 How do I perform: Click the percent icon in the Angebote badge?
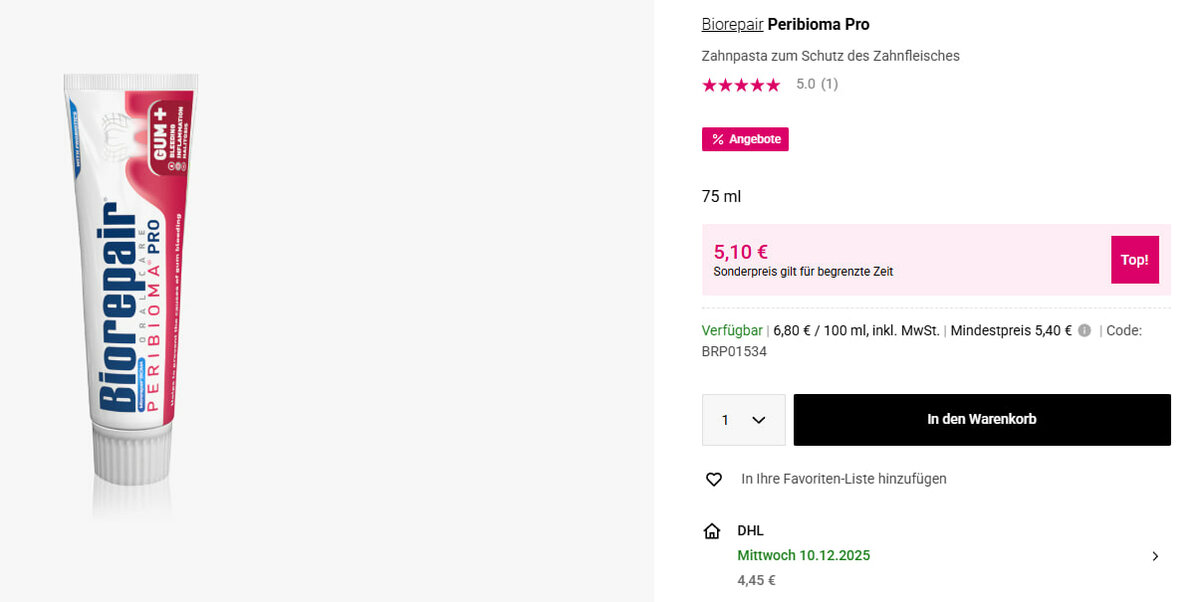tap(717, 140)
